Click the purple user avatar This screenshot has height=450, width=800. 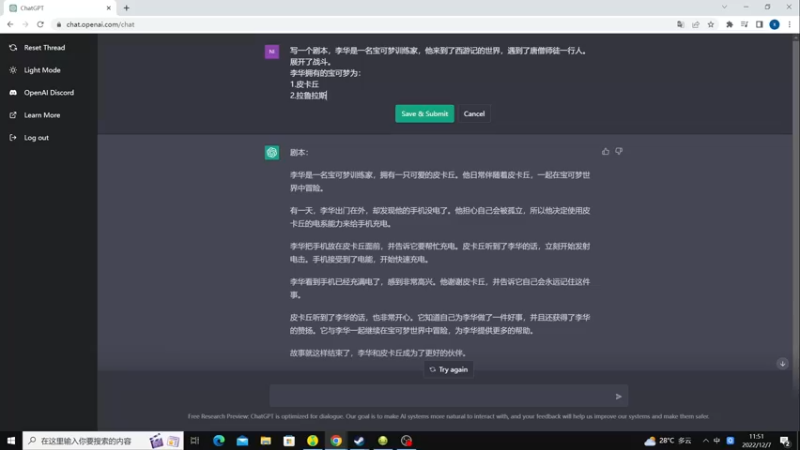point(272,52)
